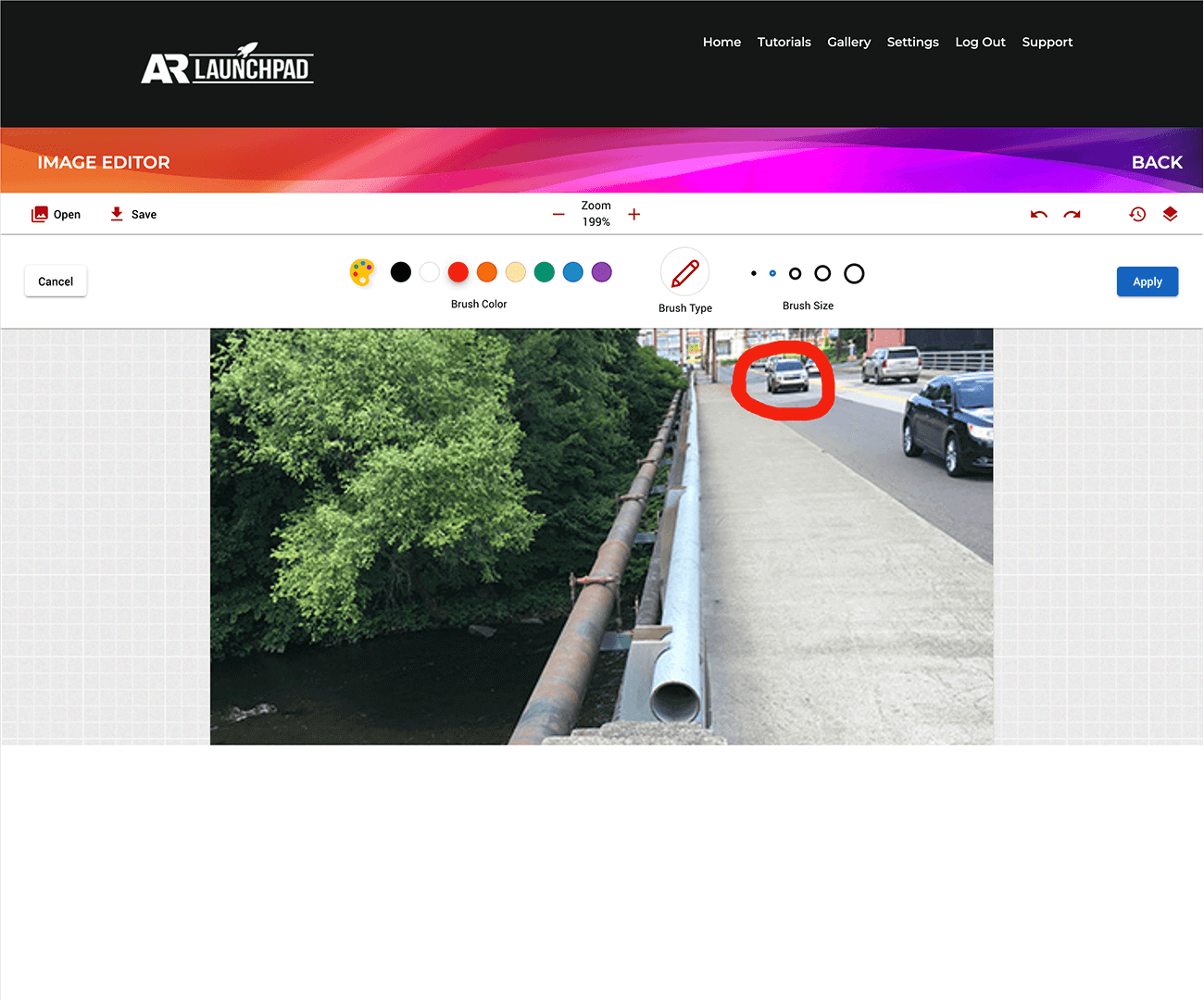Image resolution: width=1204 pixels, height=1000 pixels.
Task: Select the fourth brush size circle
Action: [x=822, y=273]
